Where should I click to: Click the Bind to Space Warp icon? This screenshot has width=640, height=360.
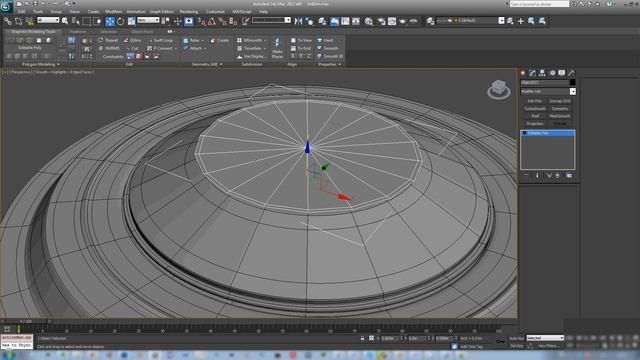coord(29,21)
